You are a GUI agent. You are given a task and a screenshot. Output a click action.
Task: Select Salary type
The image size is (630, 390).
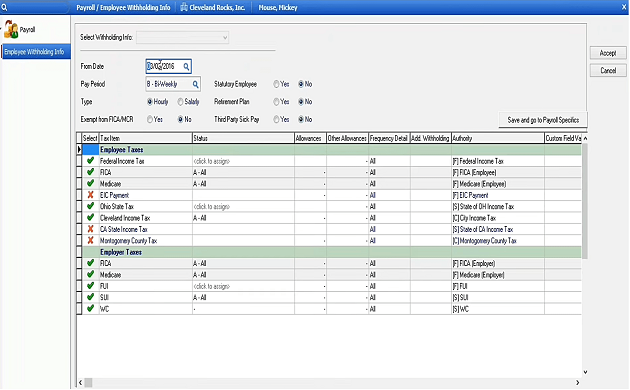(x=180, y=102)
